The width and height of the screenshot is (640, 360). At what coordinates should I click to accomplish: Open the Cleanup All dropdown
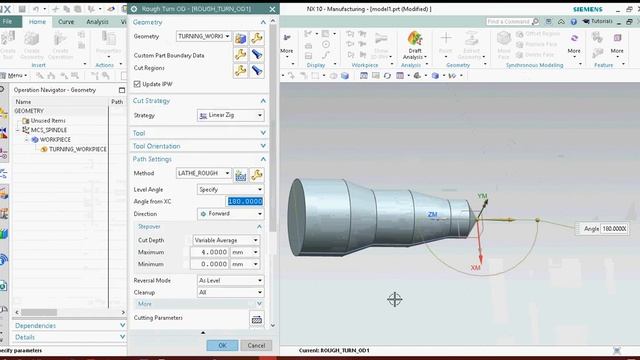click(231, 292)
